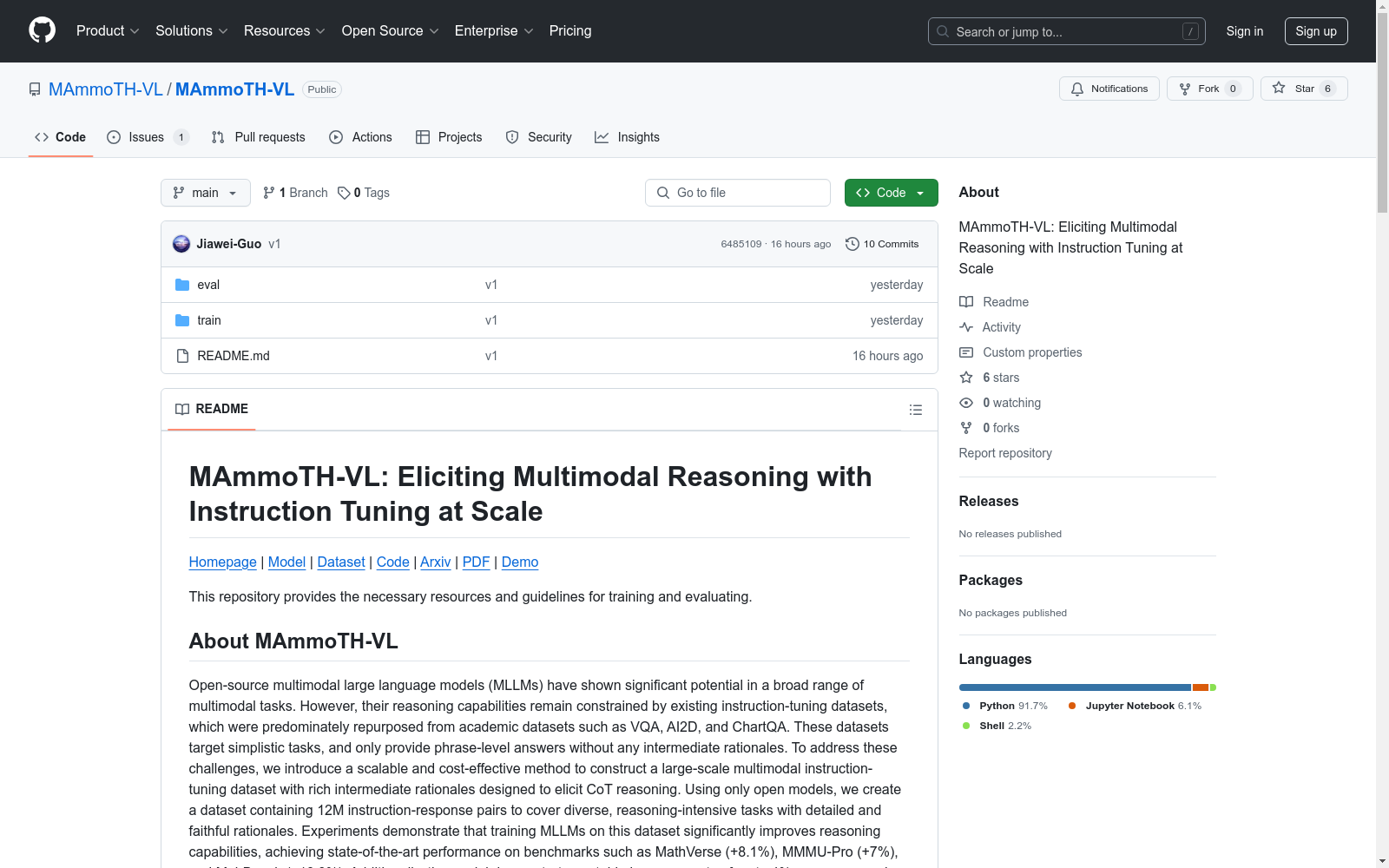
Task: Click the Sign up button
Action: pos(1316,31)
